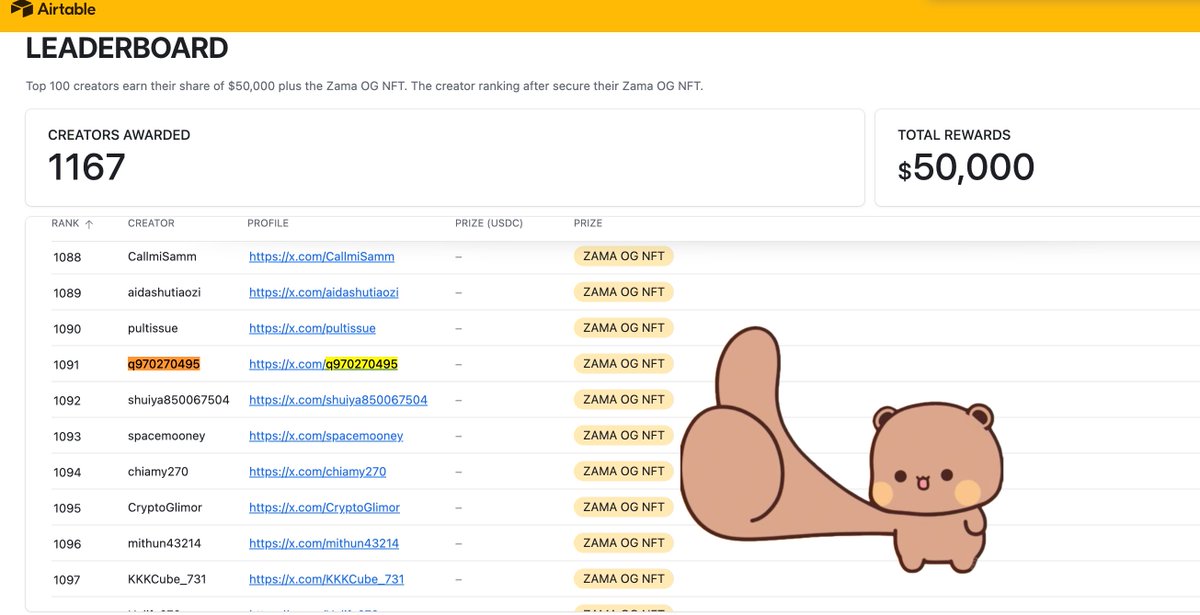The width and height of the screenshot is (1200, 615).
Task: Select creator name spacemooney
Action: coord(167,436)
